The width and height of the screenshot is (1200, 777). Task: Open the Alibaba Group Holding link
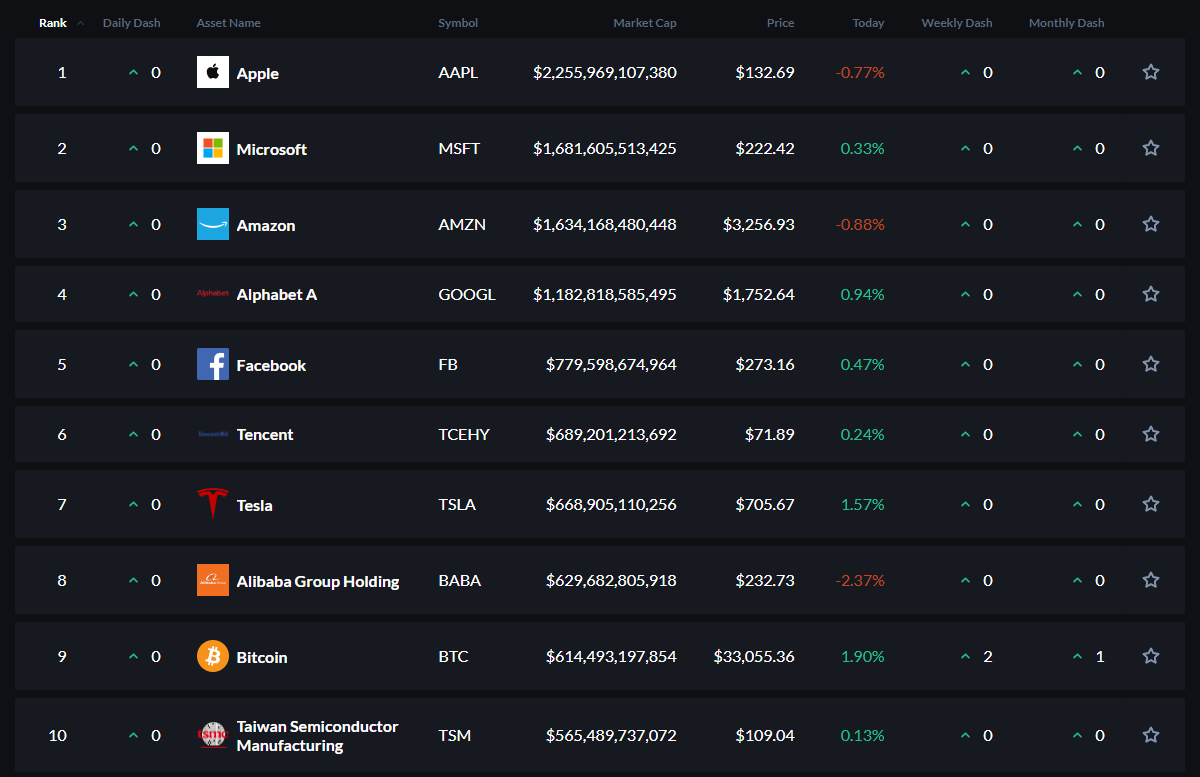318,581
